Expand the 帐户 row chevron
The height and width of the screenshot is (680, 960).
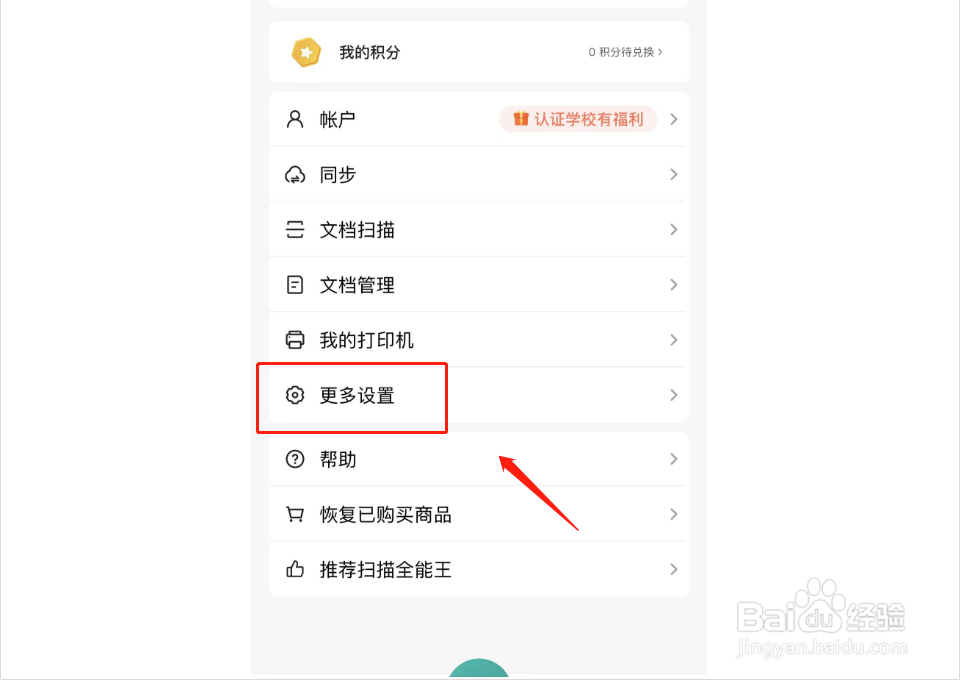673,119
